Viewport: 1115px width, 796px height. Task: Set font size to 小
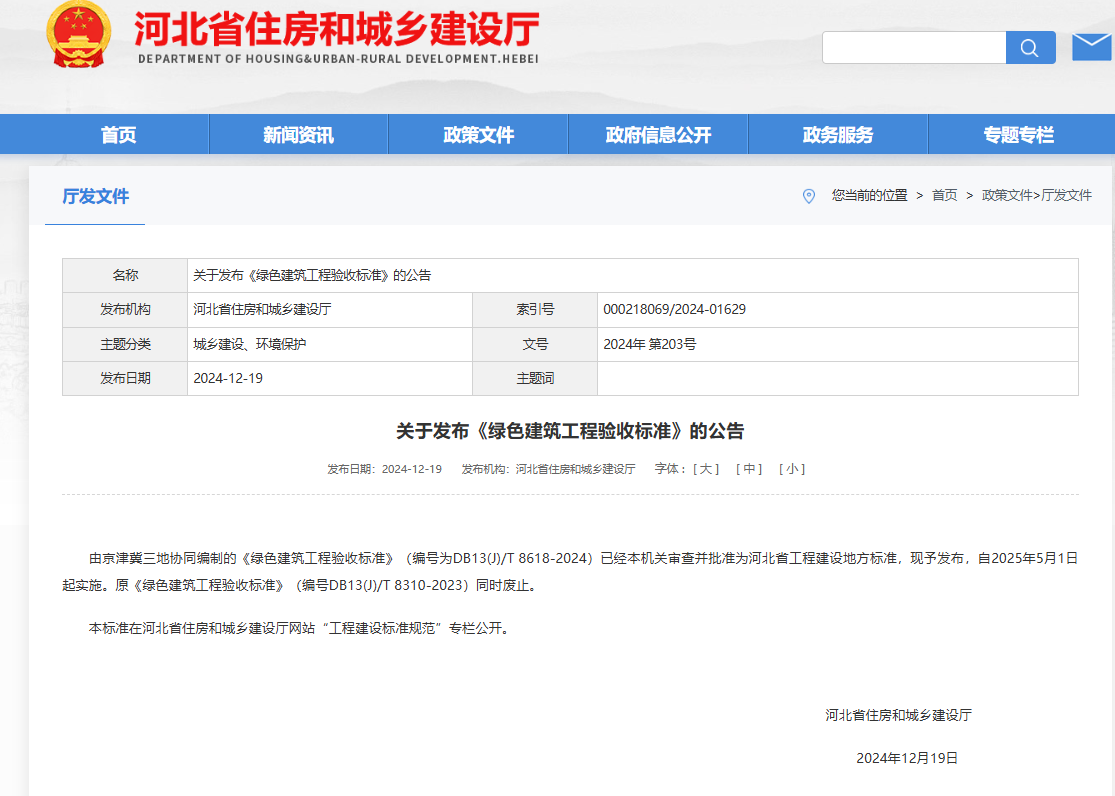pos(791,469)
